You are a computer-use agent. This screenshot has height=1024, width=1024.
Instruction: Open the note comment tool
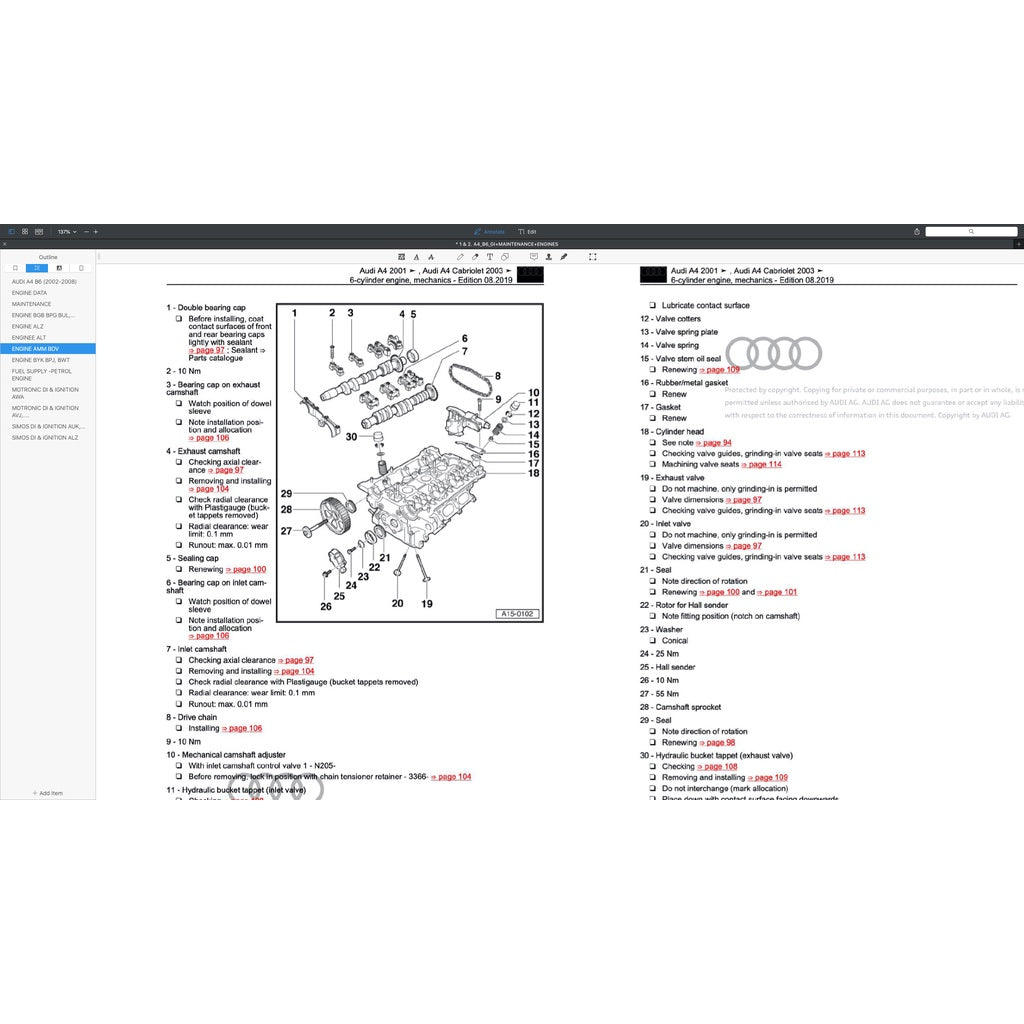[534, 257]
